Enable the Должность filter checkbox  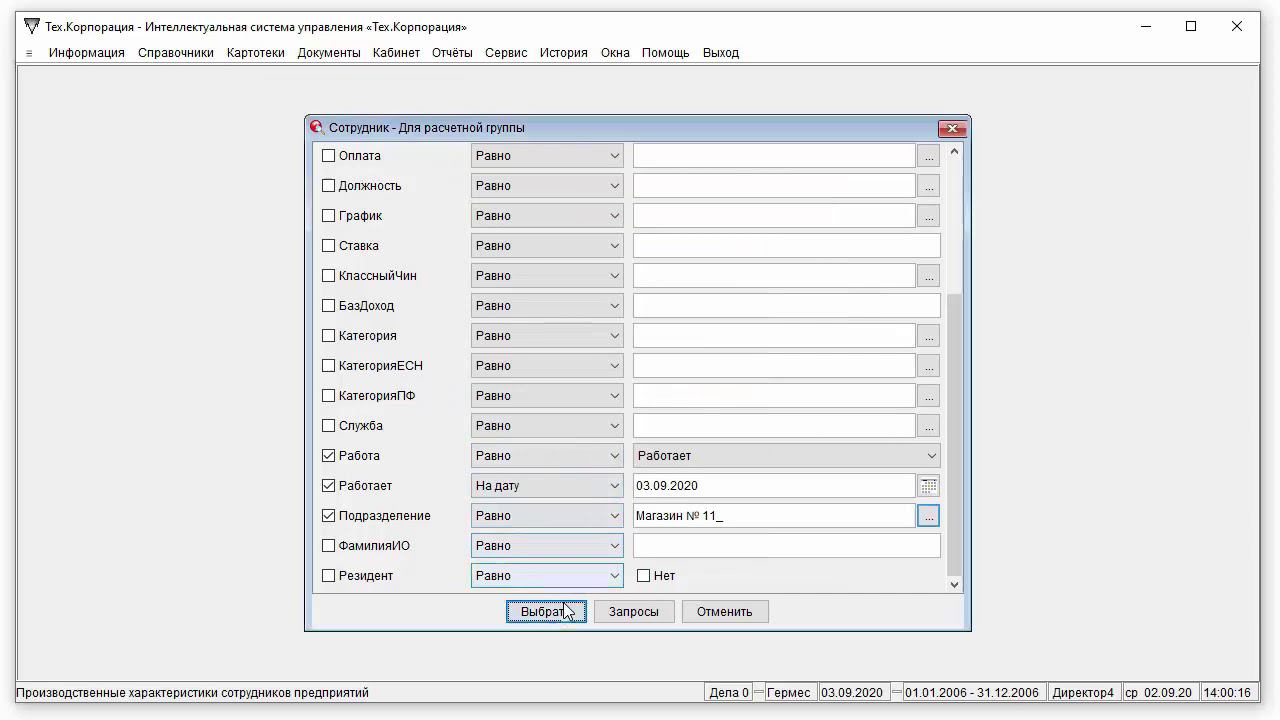click(x=328, y=186)
